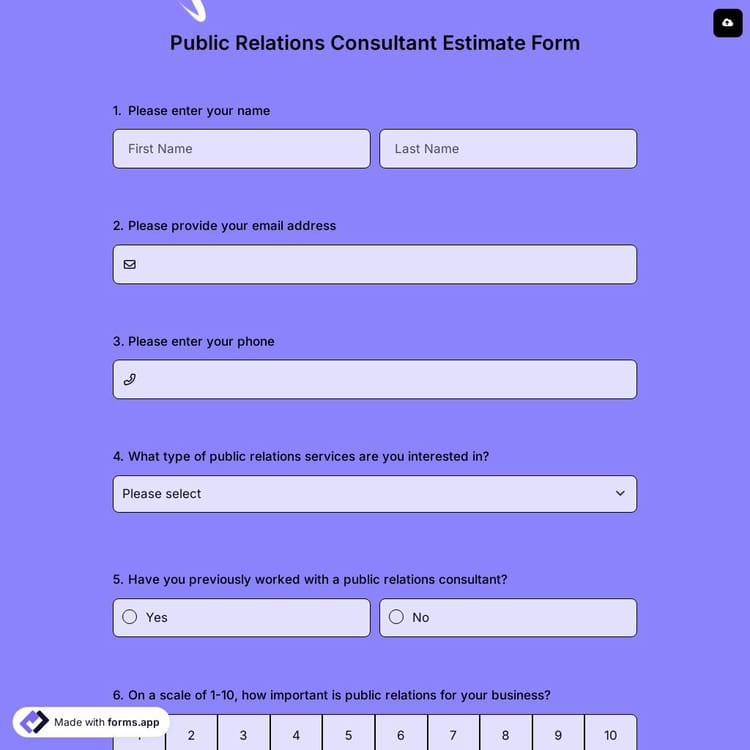This screenshot has height=750, width=750.
Task: Select the Yes radio button
Action: (x=130, y=617)
